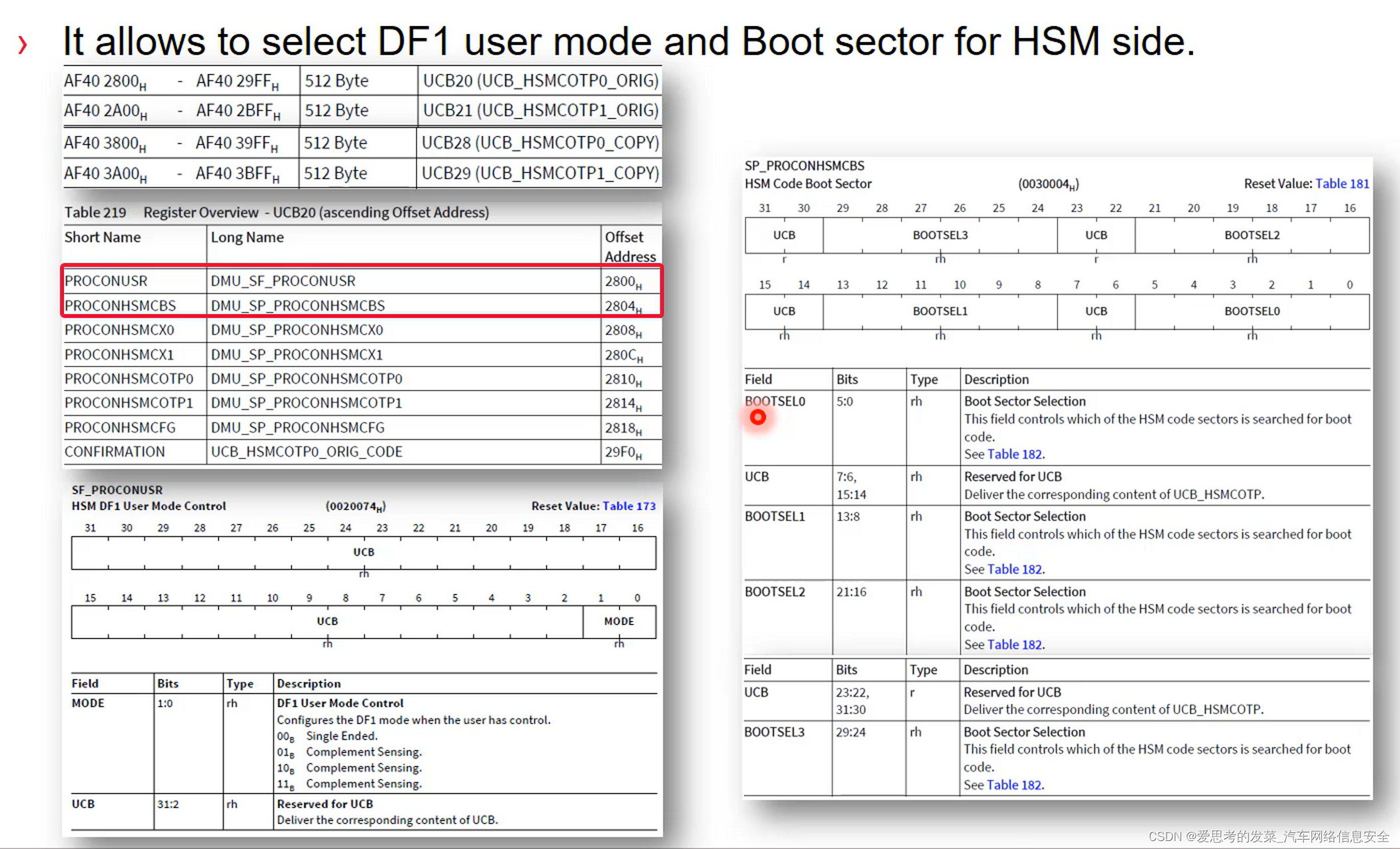Open Table 181 reset value link
The width and height of the screenshot is (1400, 849).
(x=1341, y=184)
